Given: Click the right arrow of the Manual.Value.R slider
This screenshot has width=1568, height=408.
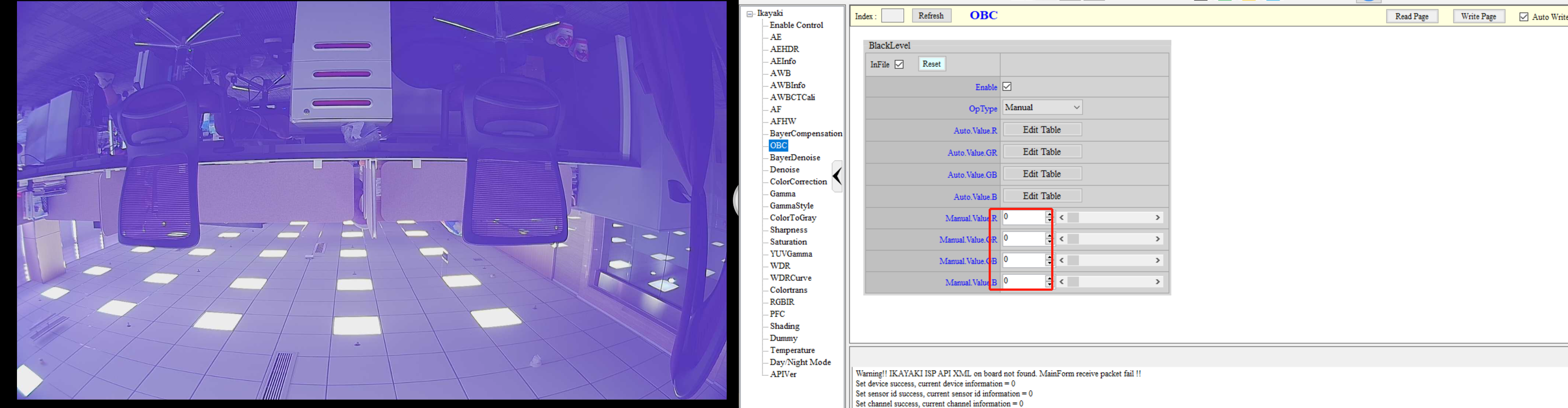Looking at the screenshot, I should [1158, 218].
